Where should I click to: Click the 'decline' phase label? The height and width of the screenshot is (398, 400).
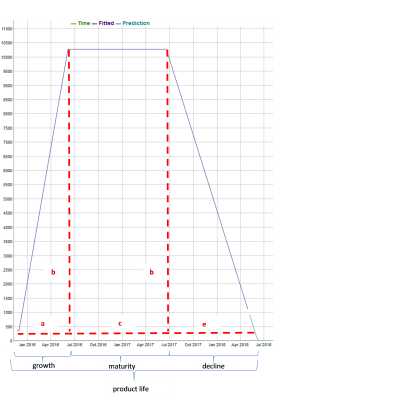(x=213, y=366)
